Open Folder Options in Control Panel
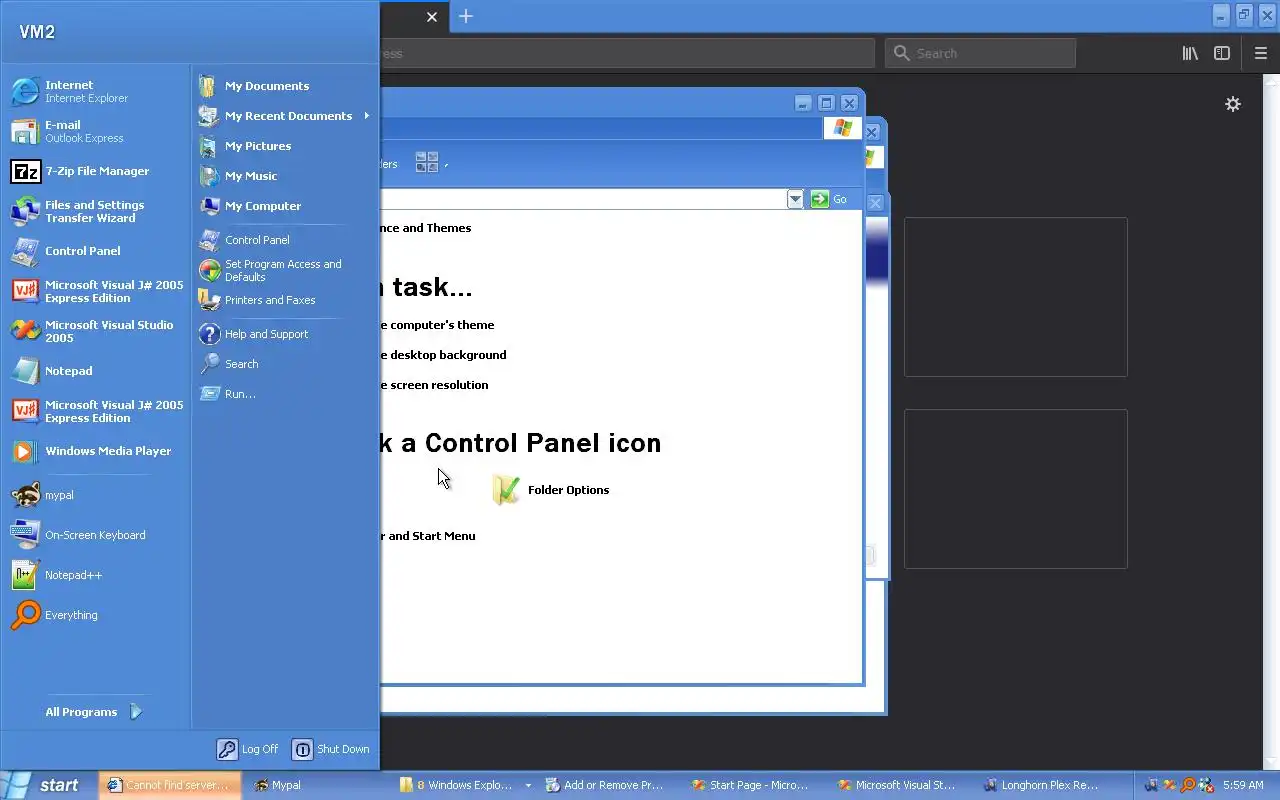1280x800 pixels. [551, 490]
